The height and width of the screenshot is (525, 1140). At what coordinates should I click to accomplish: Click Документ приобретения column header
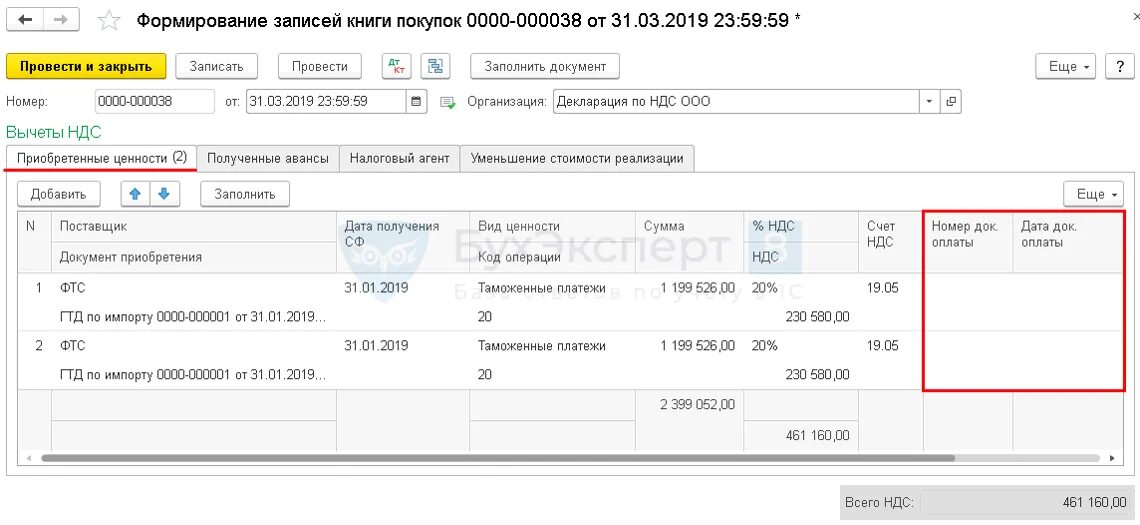pyautogui.click(x=194, y=257)
